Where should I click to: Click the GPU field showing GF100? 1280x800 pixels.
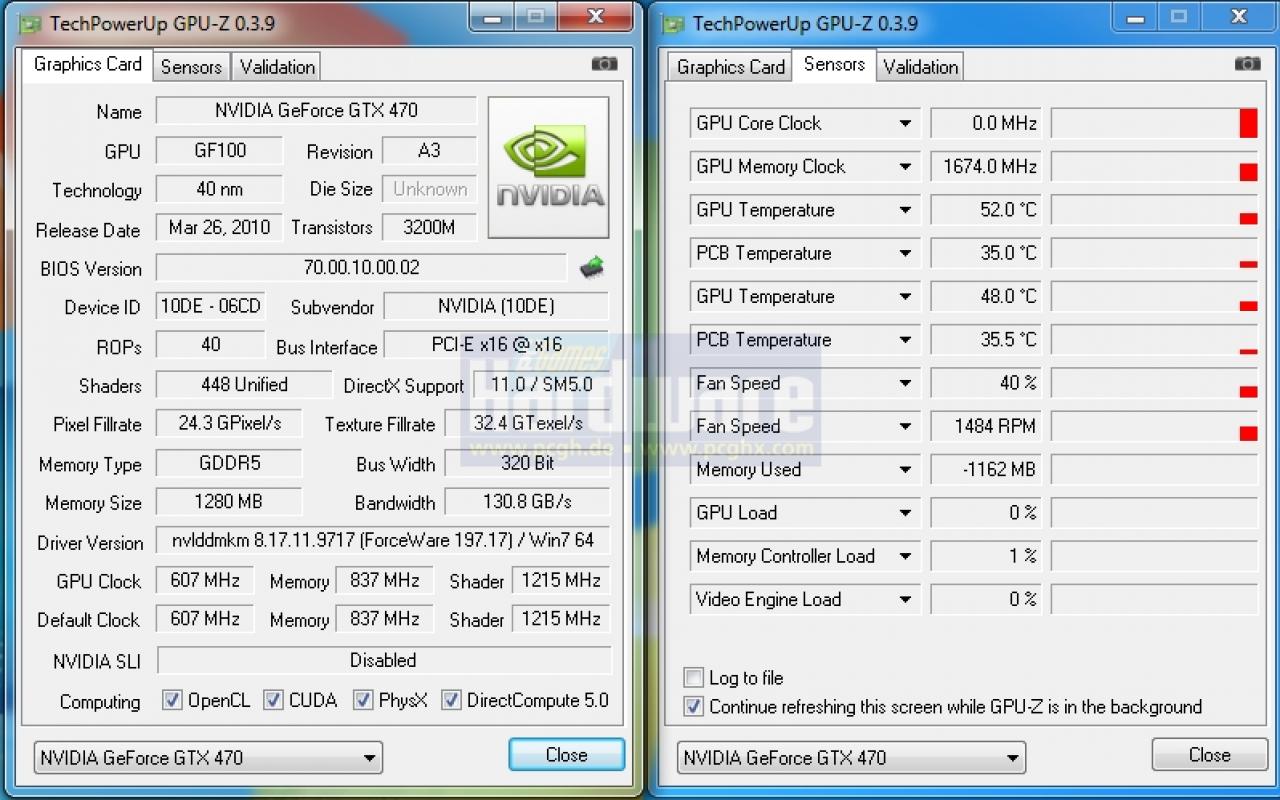220,150
